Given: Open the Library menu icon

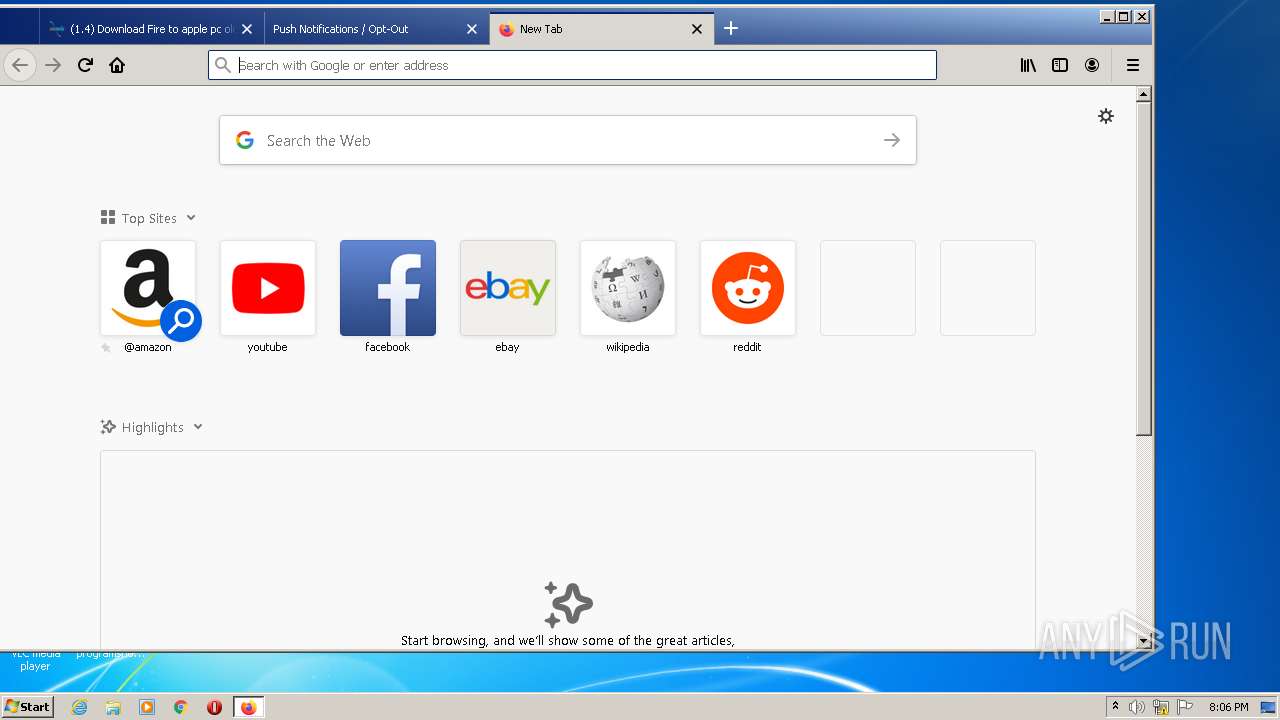Looking at the screenshot, I should (x=1028, y=65).
